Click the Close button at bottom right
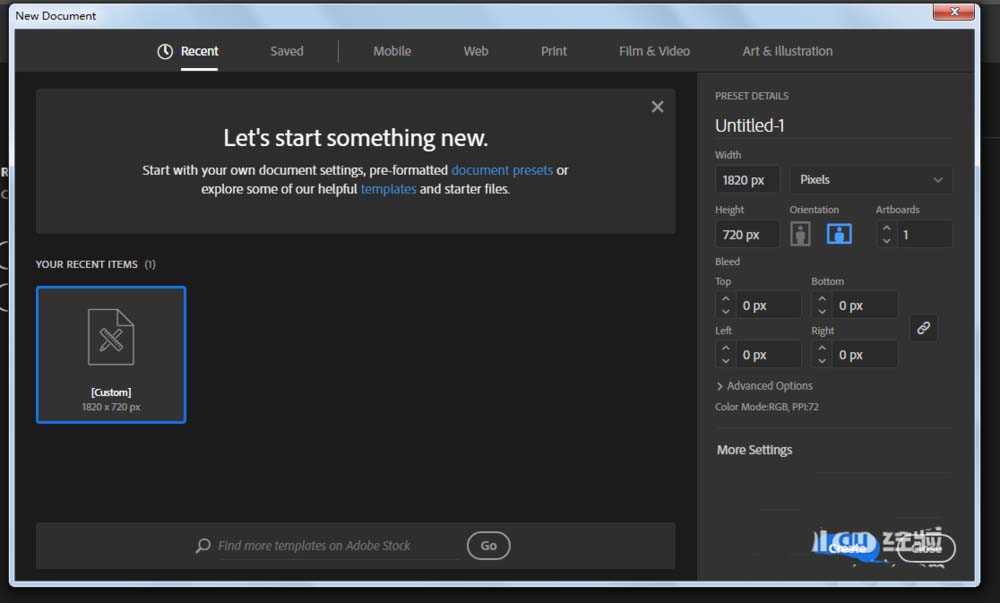The width and height of the screenshot is (1000, 603). 926,548
